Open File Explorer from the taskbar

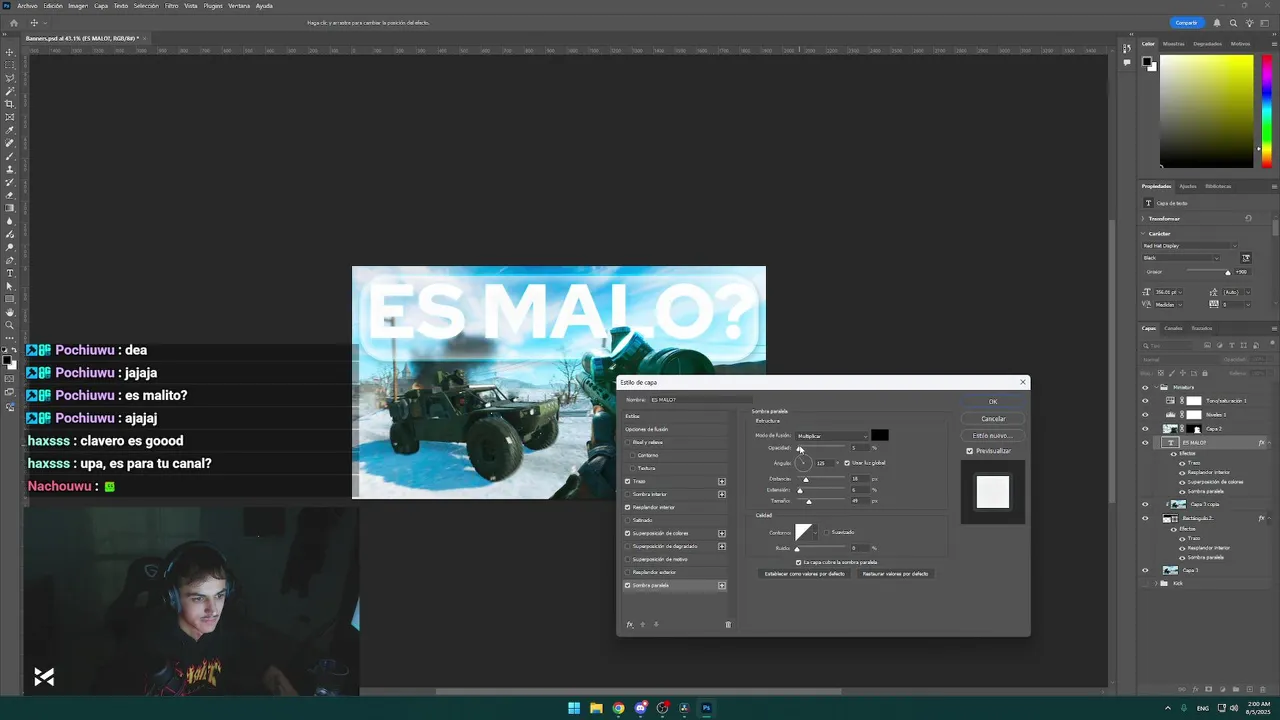(x=596, y=708)
